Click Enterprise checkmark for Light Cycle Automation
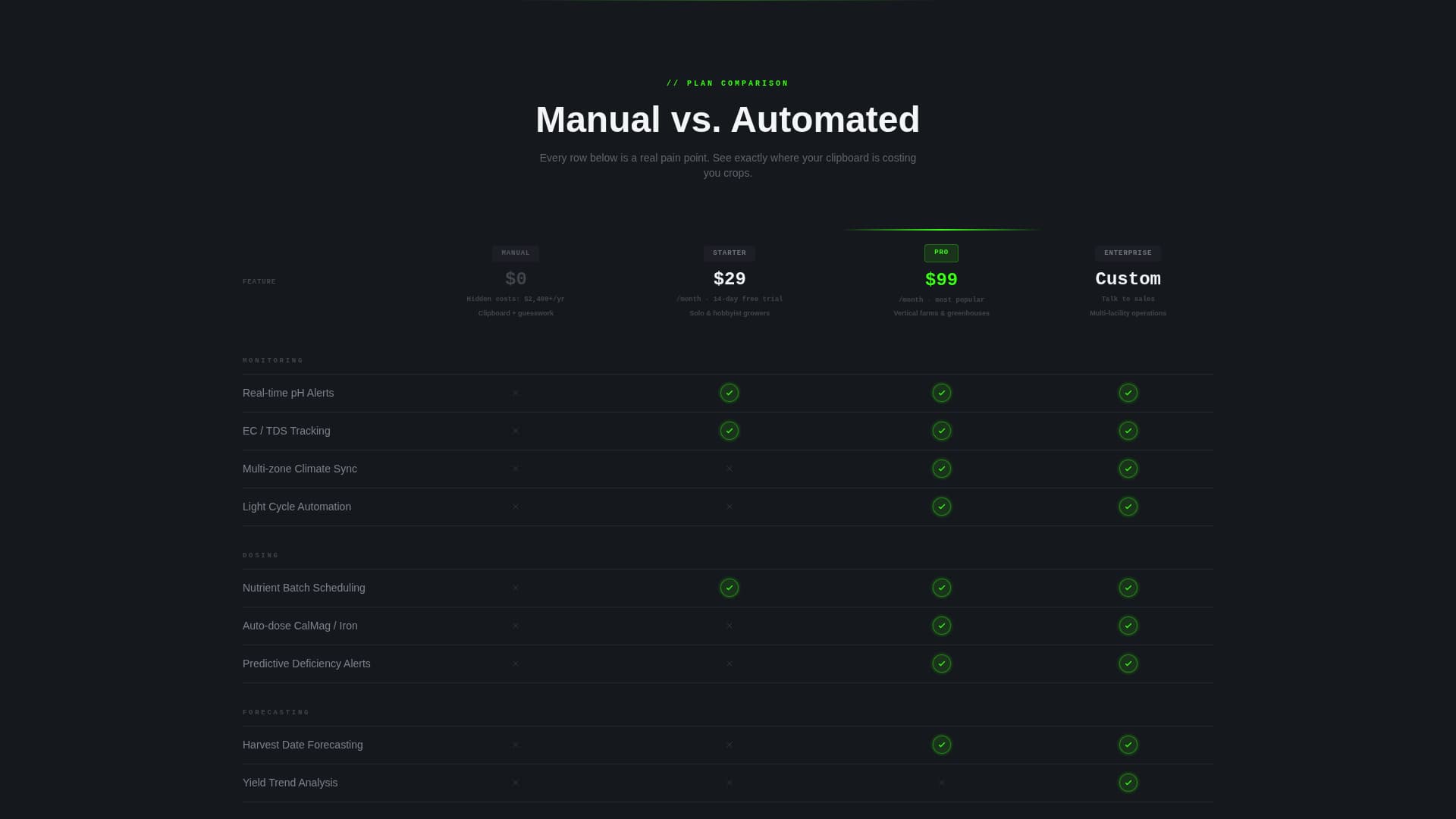Screen dimensions: 1456x819 pyautogui.click(x=1128, y=507)
